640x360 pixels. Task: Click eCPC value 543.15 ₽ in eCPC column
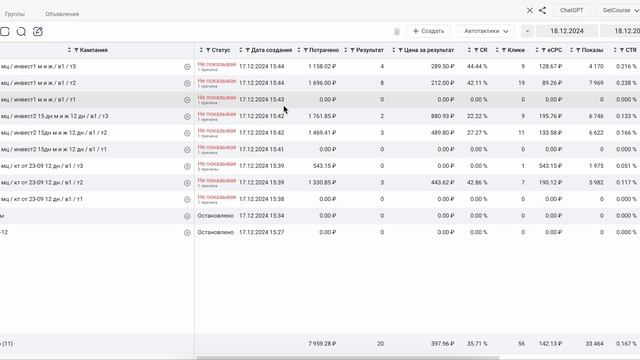tap(550, 166)
